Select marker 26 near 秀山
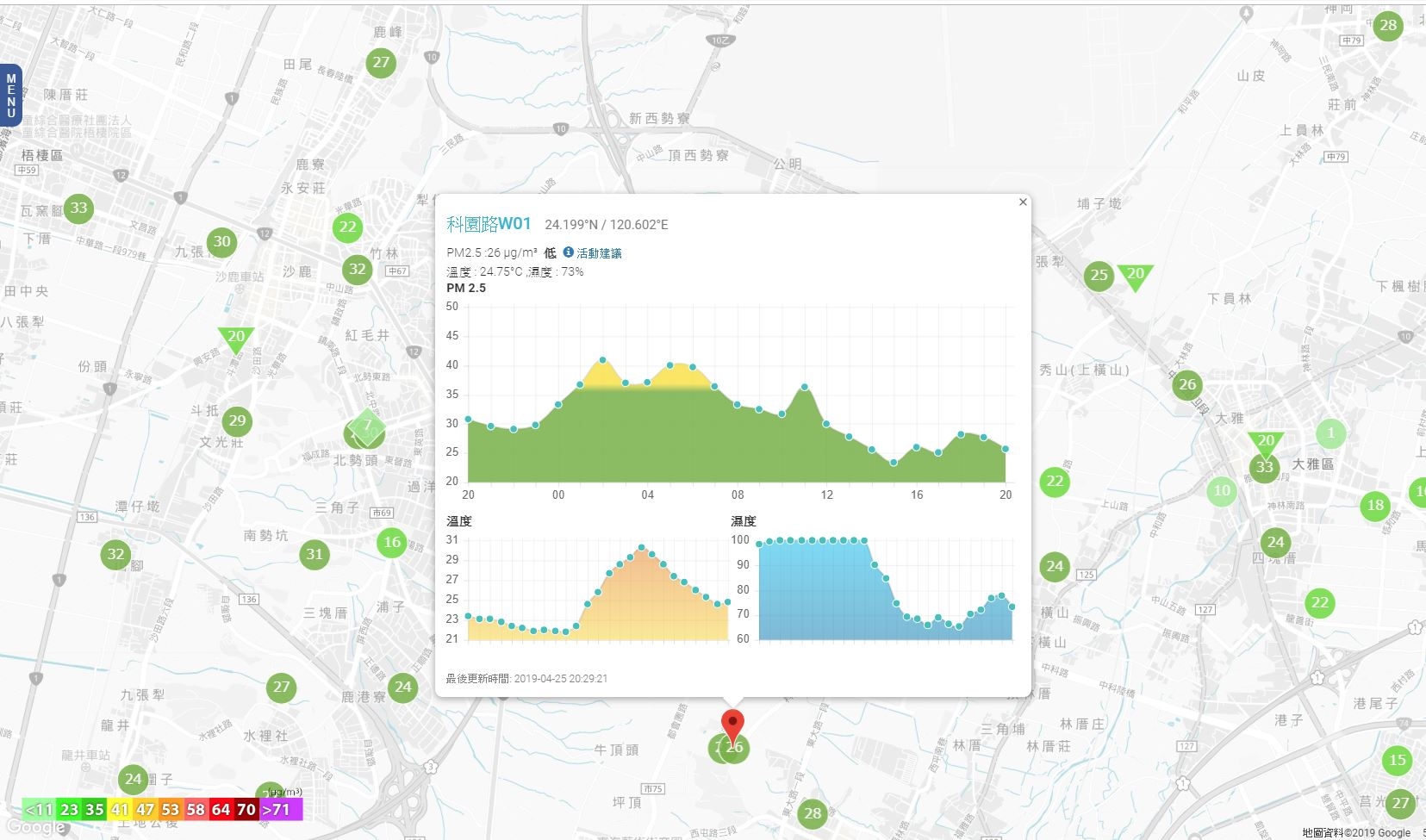Viewport: 1426px width, 840px height. [x=1187, y=384]
